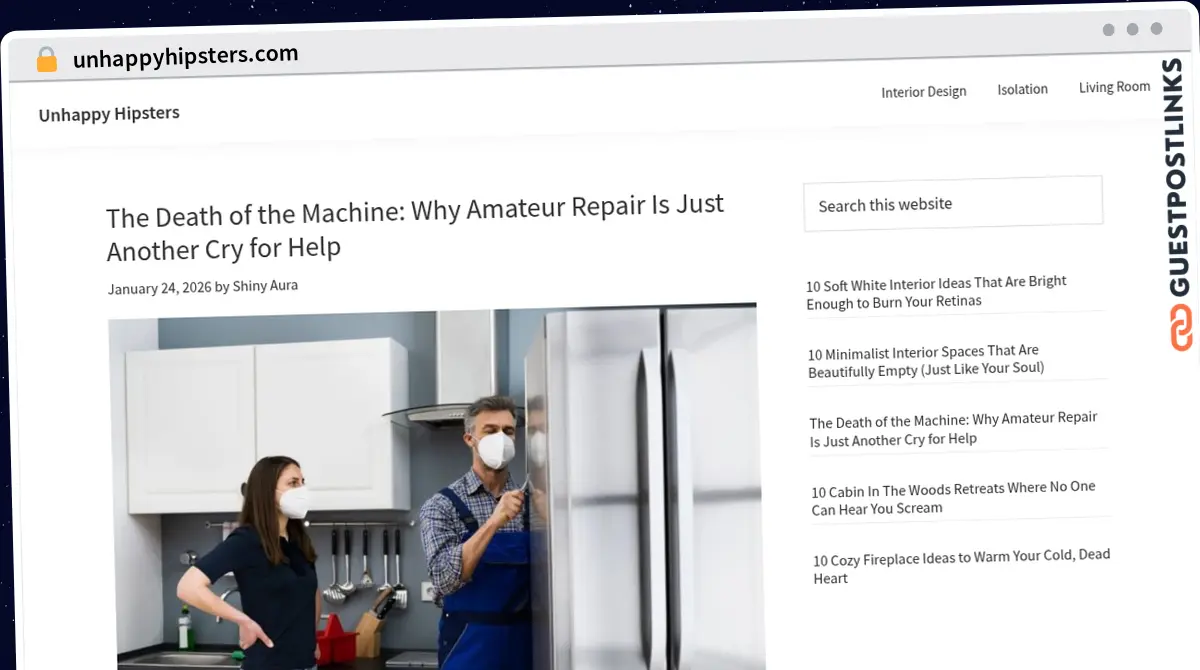The height and width of the screenshot is (670, 1200).
Task: Click the middle gray window dot
Action: tap(1132, 30)
